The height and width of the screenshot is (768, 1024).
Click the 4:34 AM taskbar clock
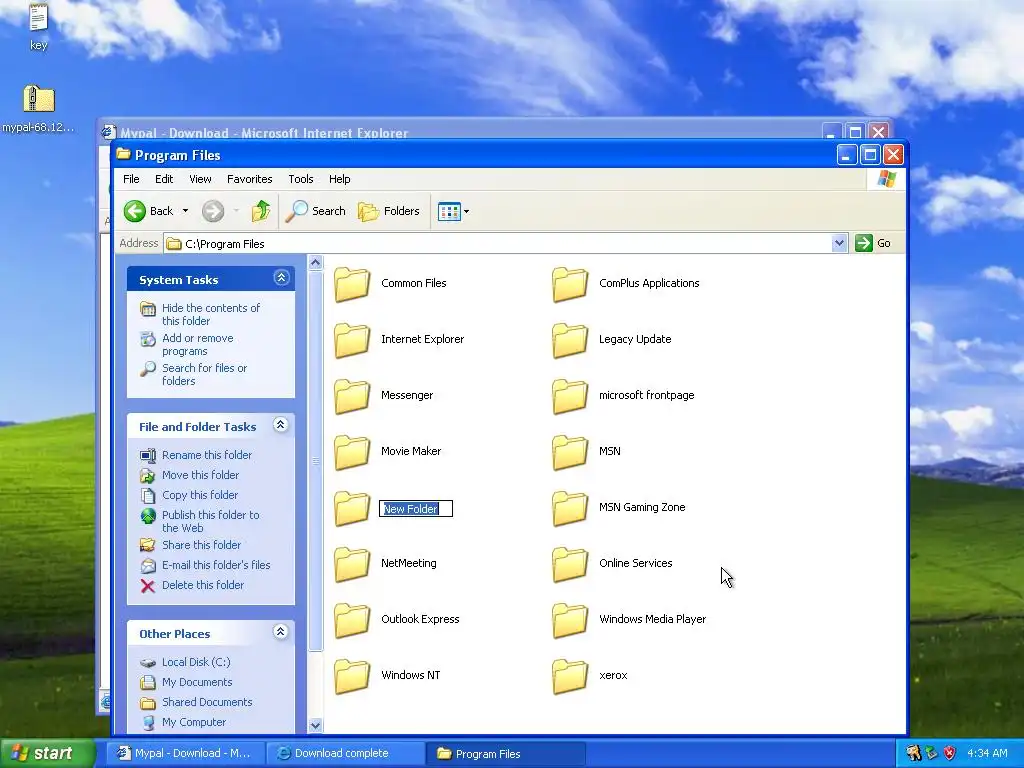pos(987,753)
